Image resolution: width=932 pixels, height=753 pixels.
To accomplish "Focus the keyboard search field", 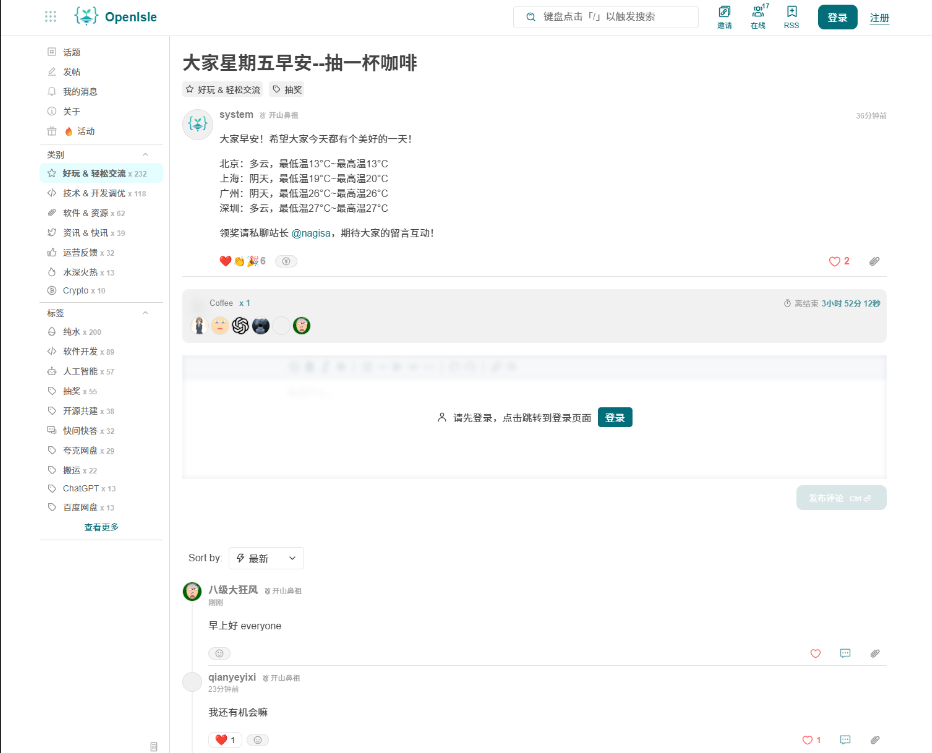I will (606, 17).
